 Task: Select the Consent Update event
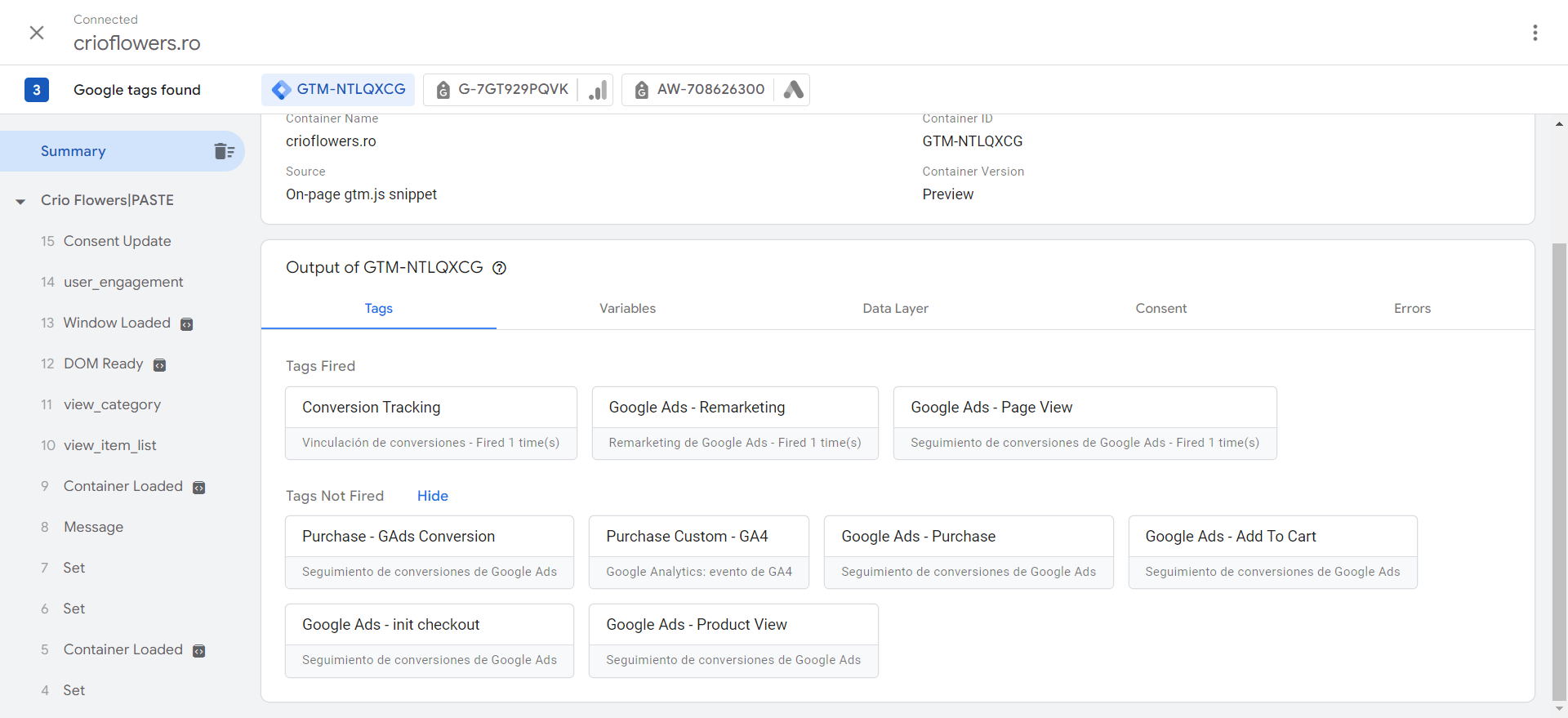[117, 241]
